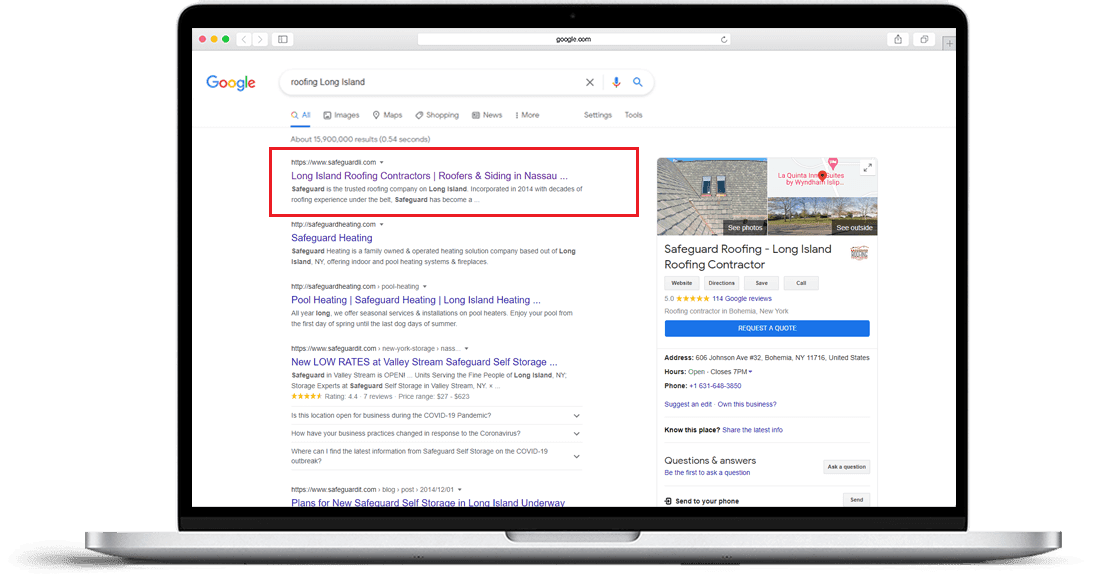1103x578 pixels.
Task: Click Suggest an edit link
Action: (688, 404)
